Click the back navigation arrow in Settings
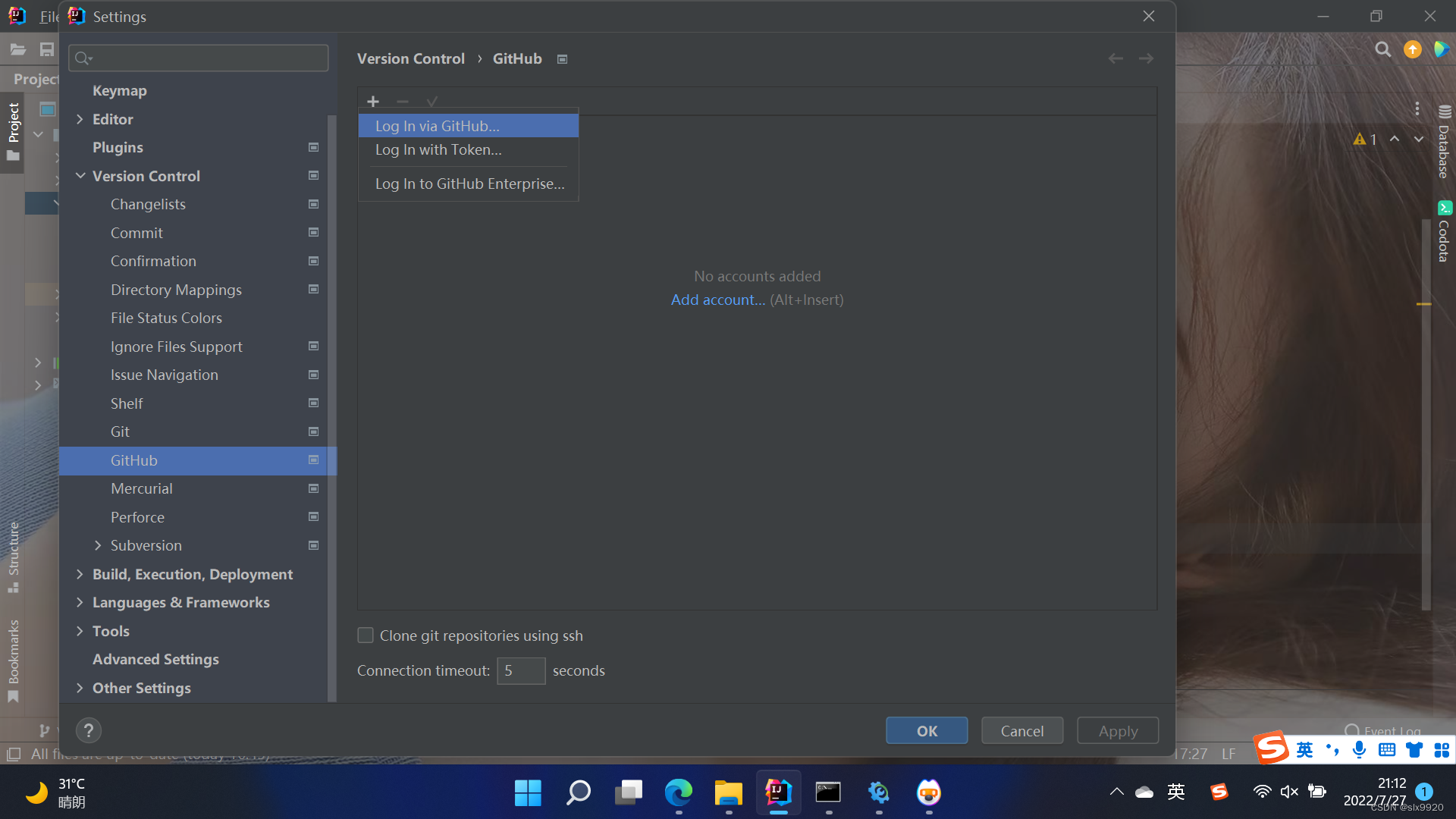Screen dimensions: 1456x819 click(x=1115, y=58)
